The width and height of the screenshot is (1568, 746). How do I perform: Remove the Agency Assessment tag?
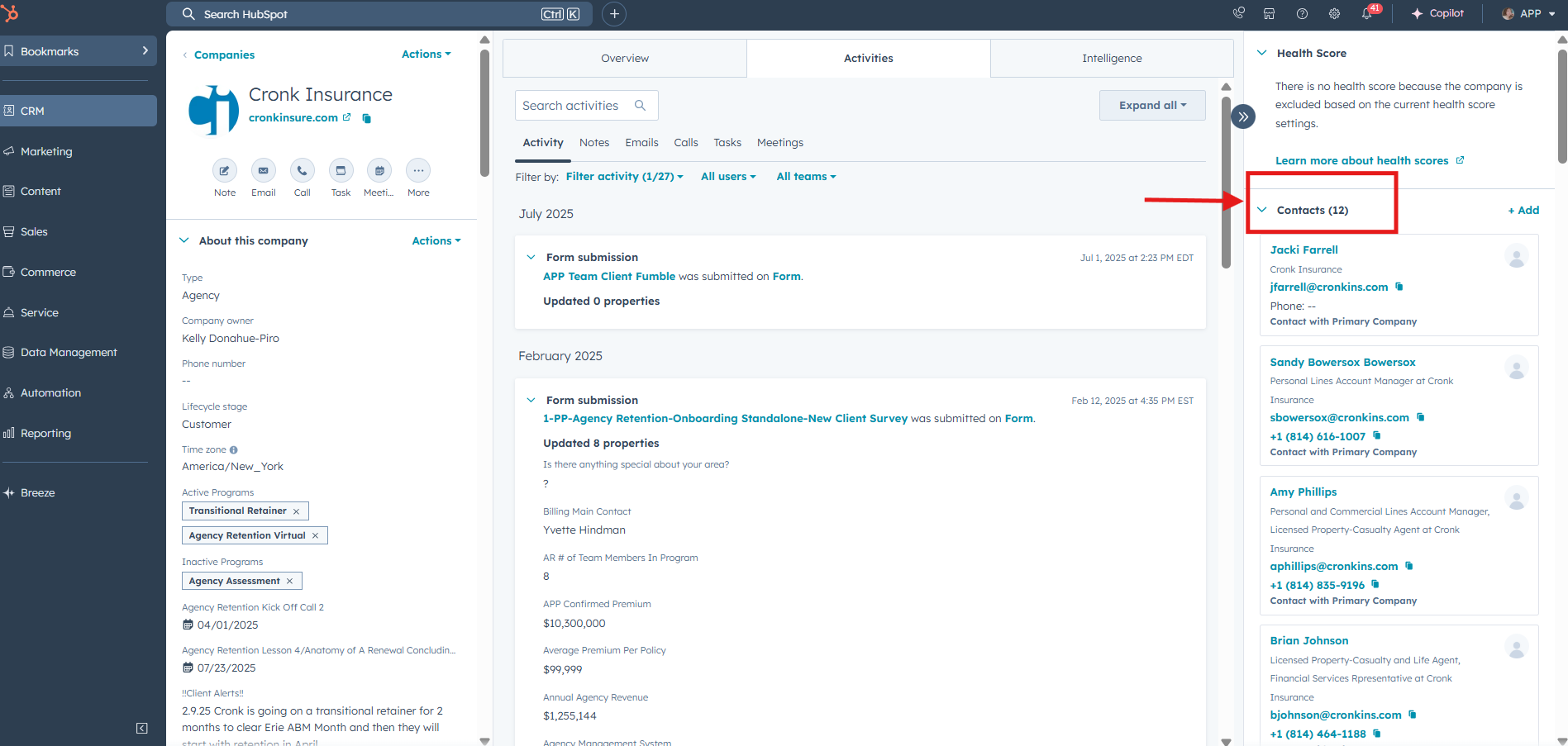[289, 582]
